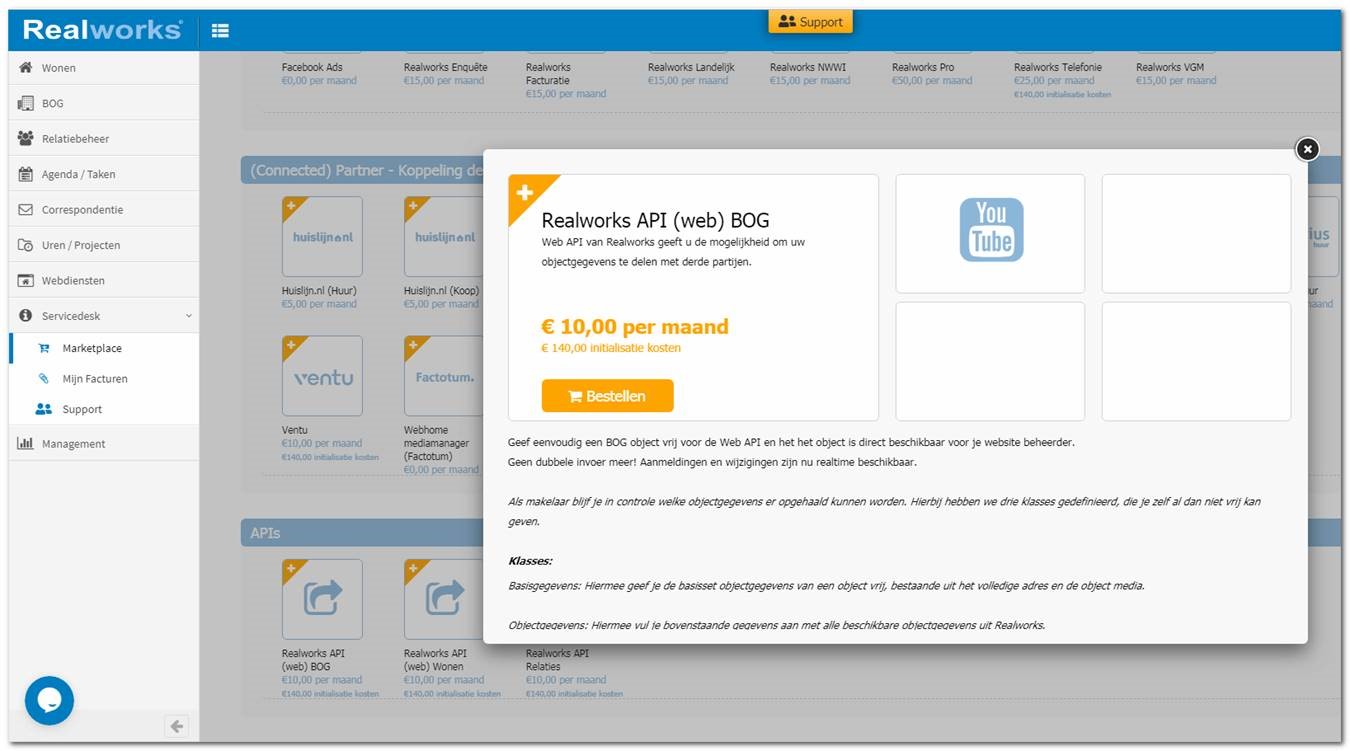Open Uren / Projecten in the sidebar

(103, 245)
